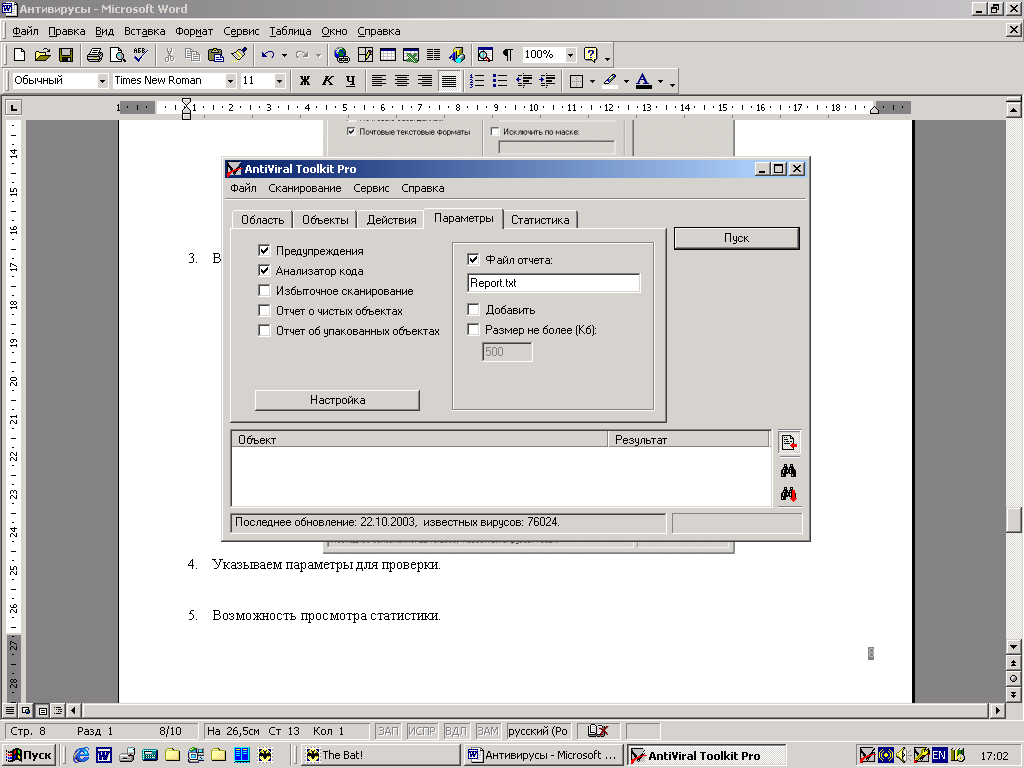Viewport: 1024px width, 768px height.
Task: Expand the undo history dropdown arrow
Action: (284, 56)
